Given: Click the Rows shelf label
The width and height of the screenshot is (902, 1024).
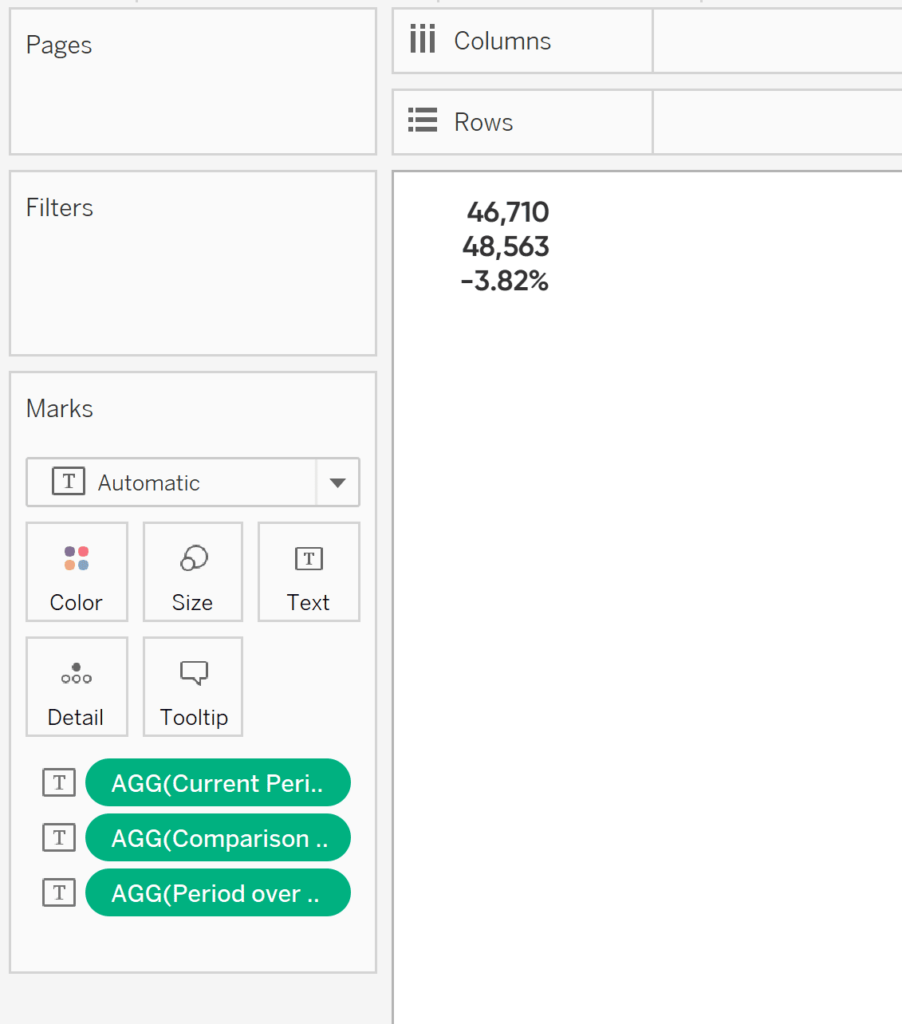Looking at the screenshot, I should [x=485, y=121].
